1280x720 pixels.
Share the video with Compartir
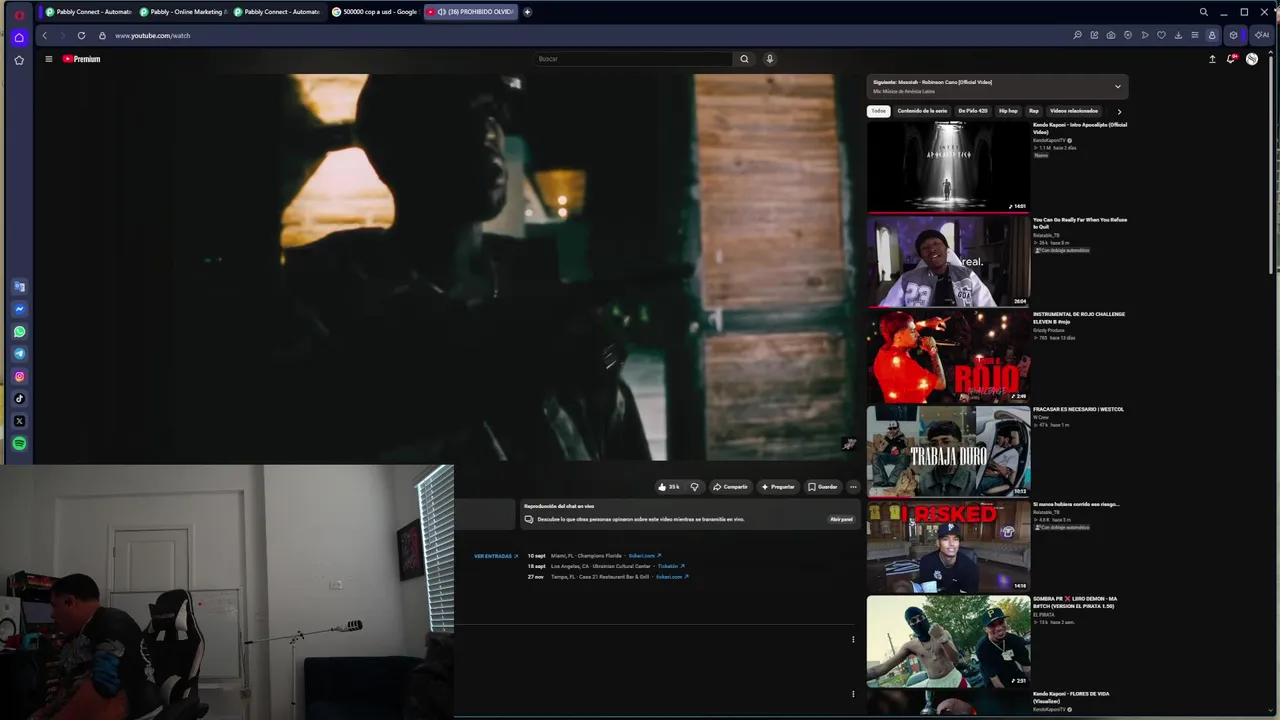pyautogui.click(x=730, y=487)
